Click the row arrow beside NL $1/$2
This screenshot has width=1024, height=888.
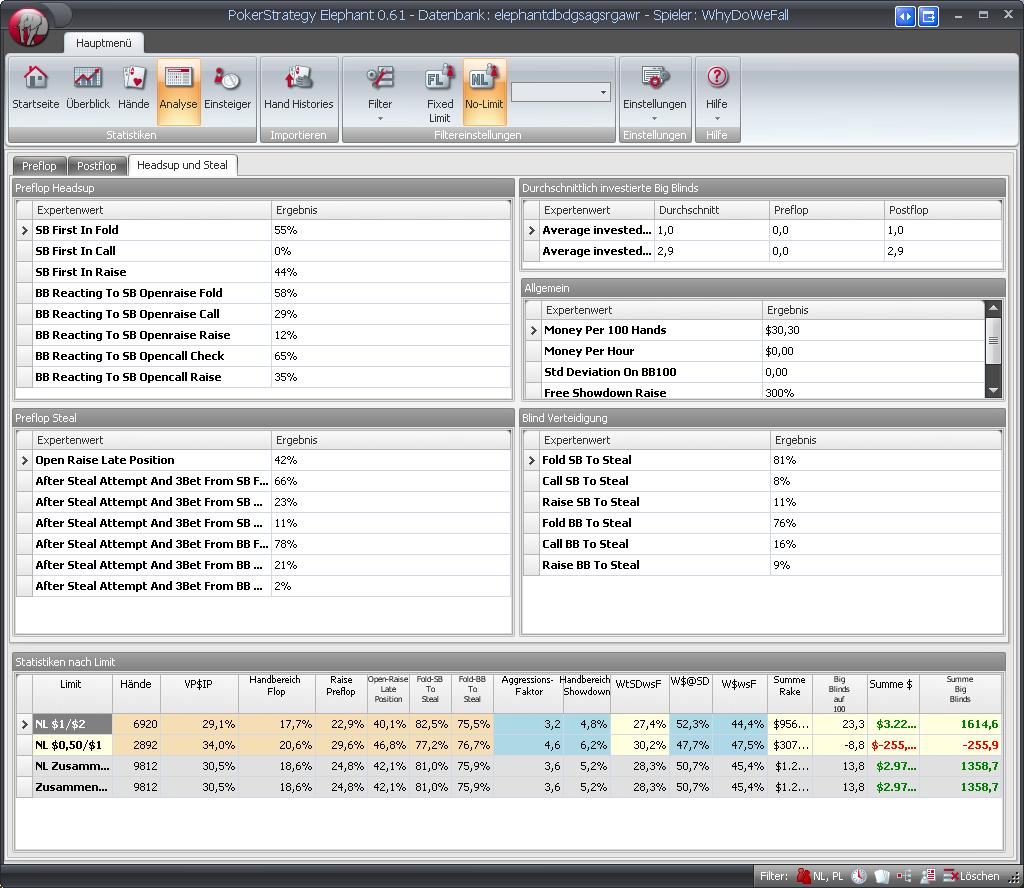tap(25, 724)
